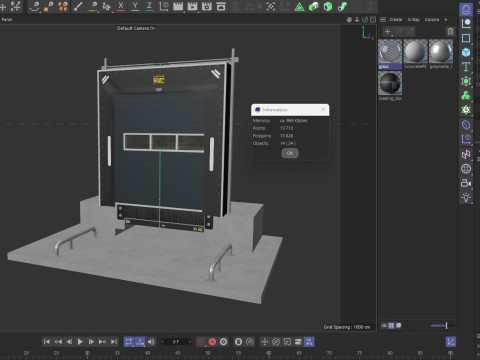Click the Light object icon

coord(466,197)
